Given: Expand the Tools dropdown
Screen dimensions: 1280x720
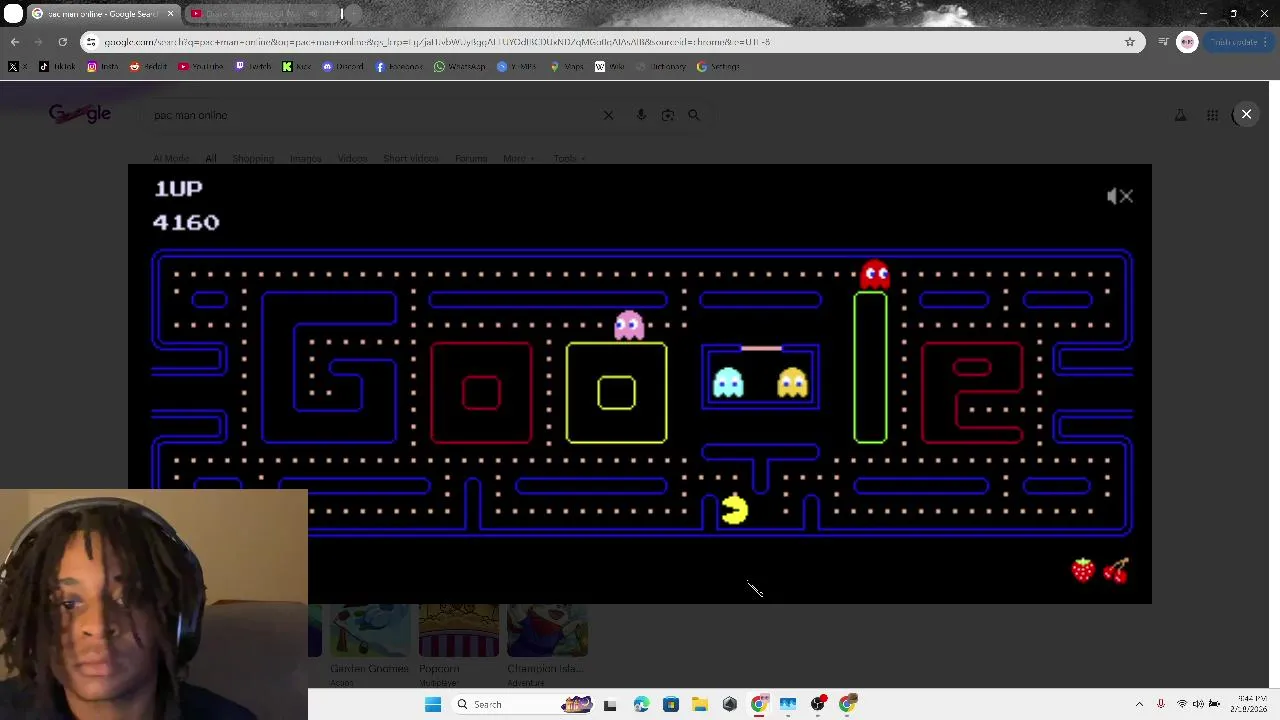Looking at the screenshot, I should (x=569, y=159).
